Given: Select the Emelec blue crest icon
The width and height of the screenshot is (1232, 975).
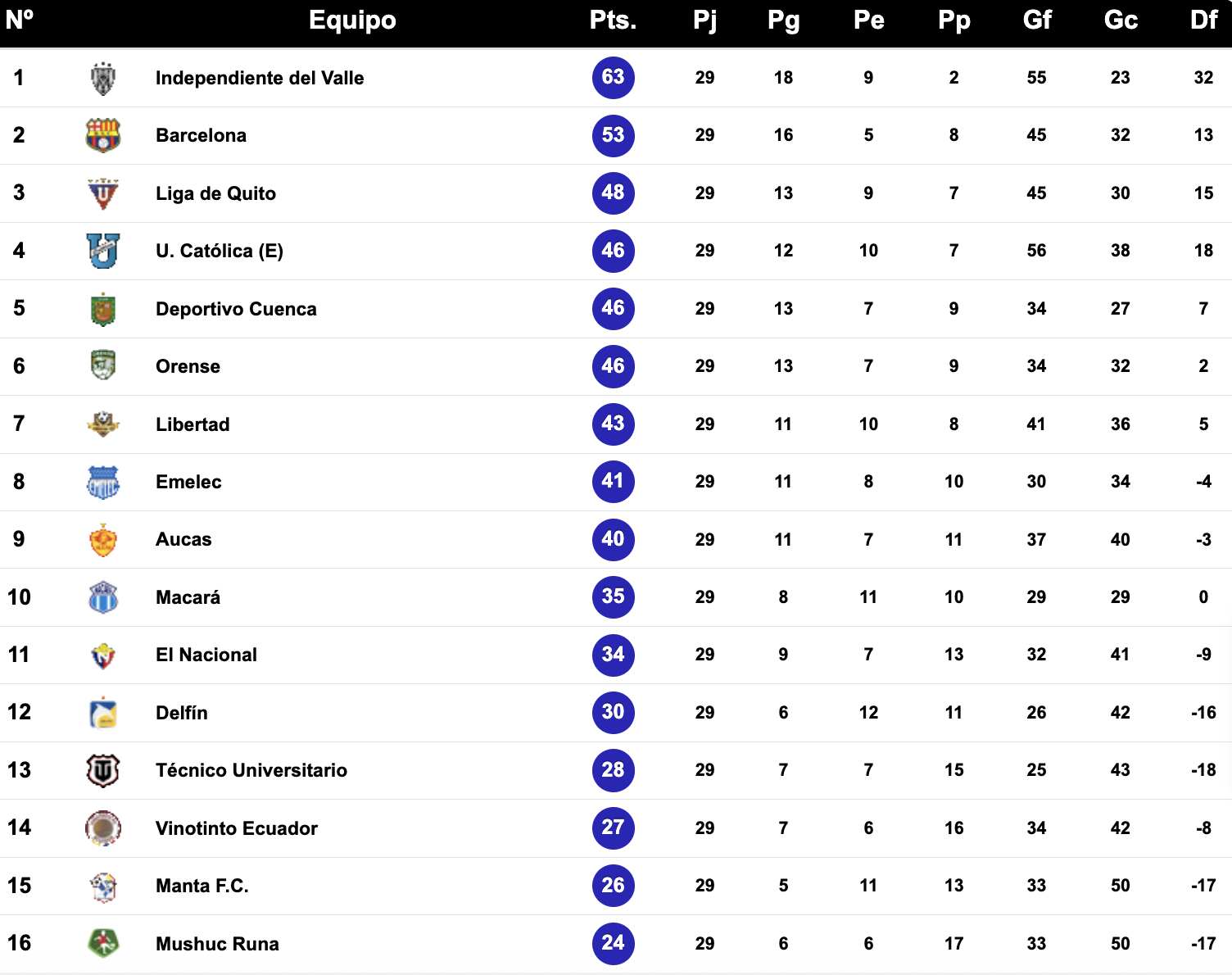Looking at the screenshot, I should [x=103, y=483].
